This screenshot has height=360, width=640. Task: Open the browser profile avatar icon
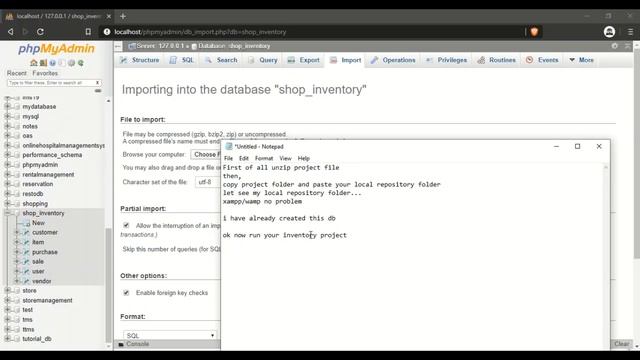point(609,32)
